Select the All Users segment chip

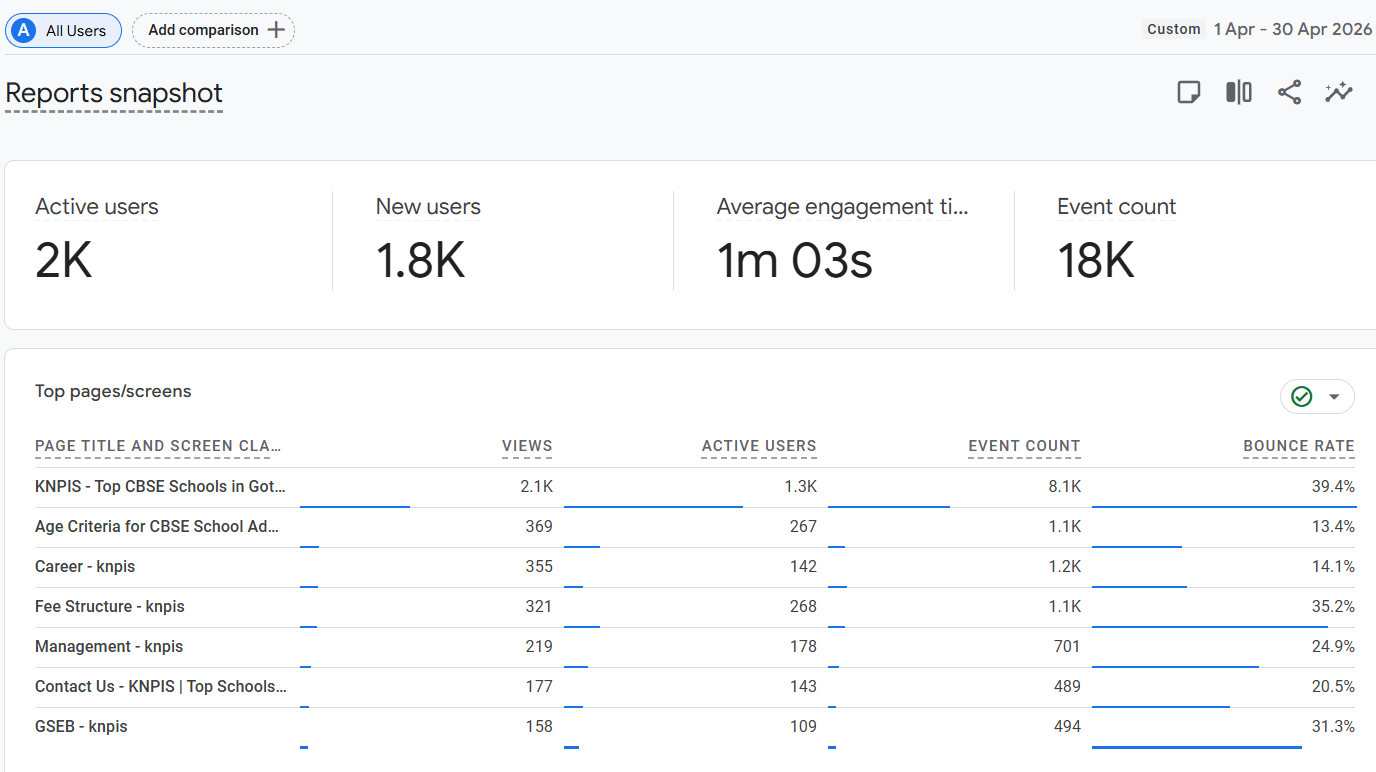[x=64, y=30]
